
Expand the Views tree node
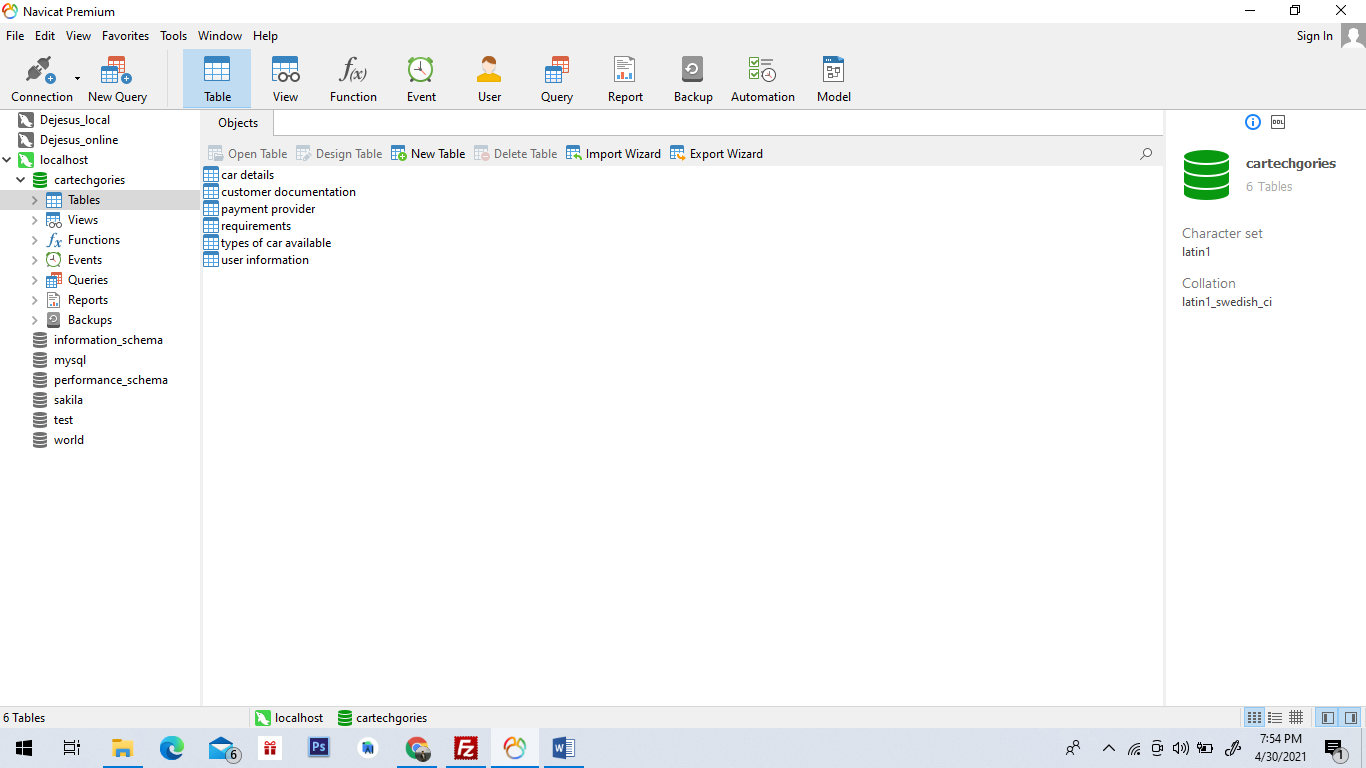(35, 220)
